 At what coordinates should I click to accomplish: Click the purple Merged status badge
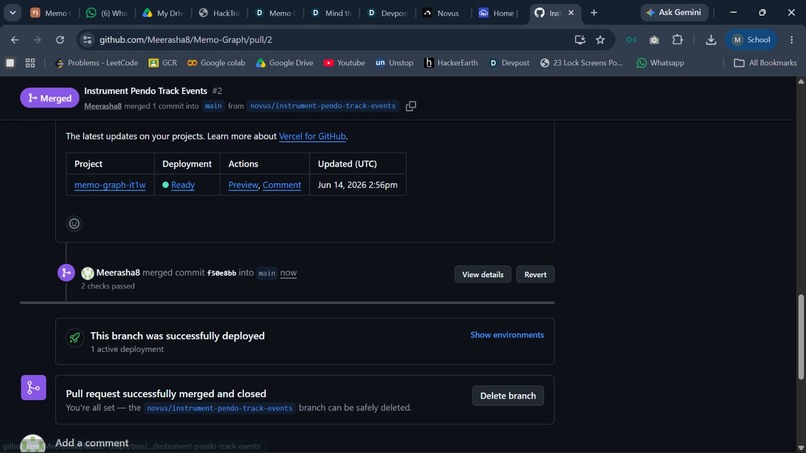click(x=49, y=98)
